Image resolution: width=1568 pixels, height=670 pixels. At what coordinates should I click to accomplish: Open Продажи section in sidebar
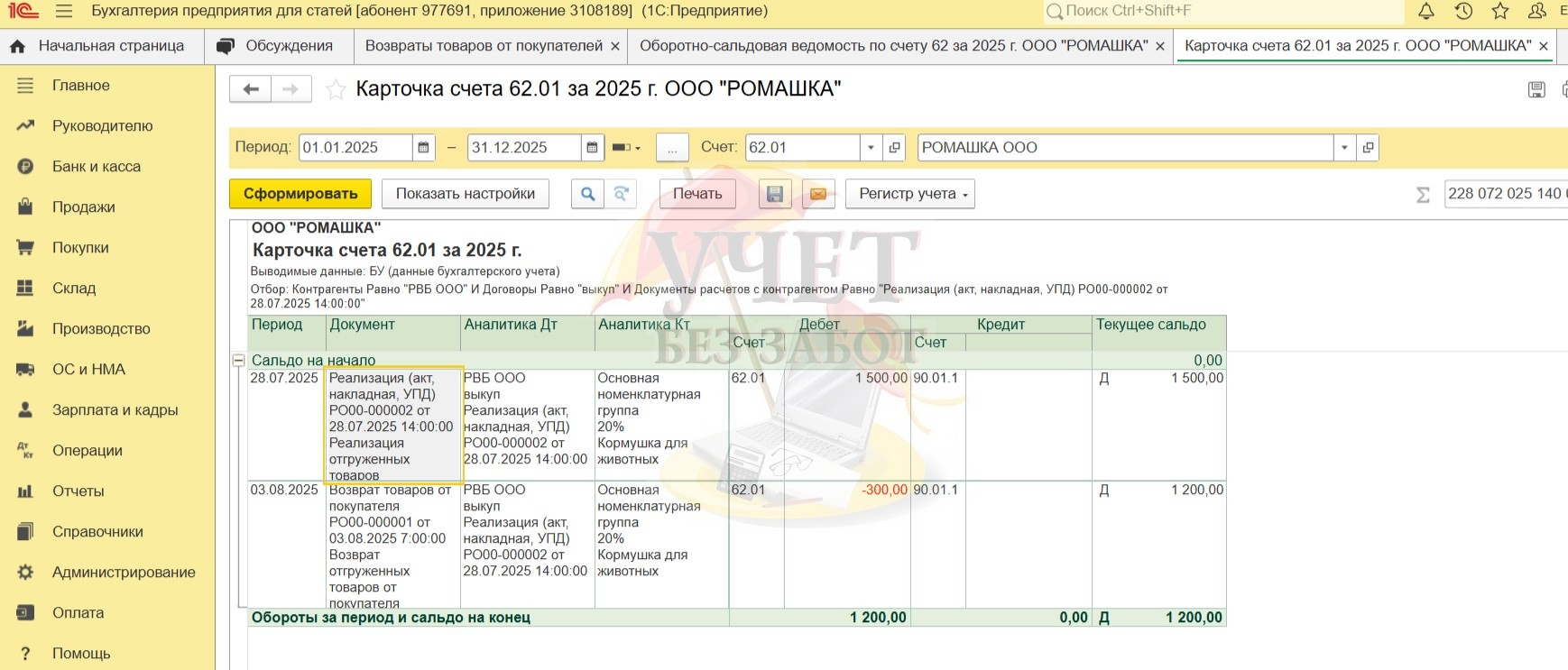click(83, 207)
